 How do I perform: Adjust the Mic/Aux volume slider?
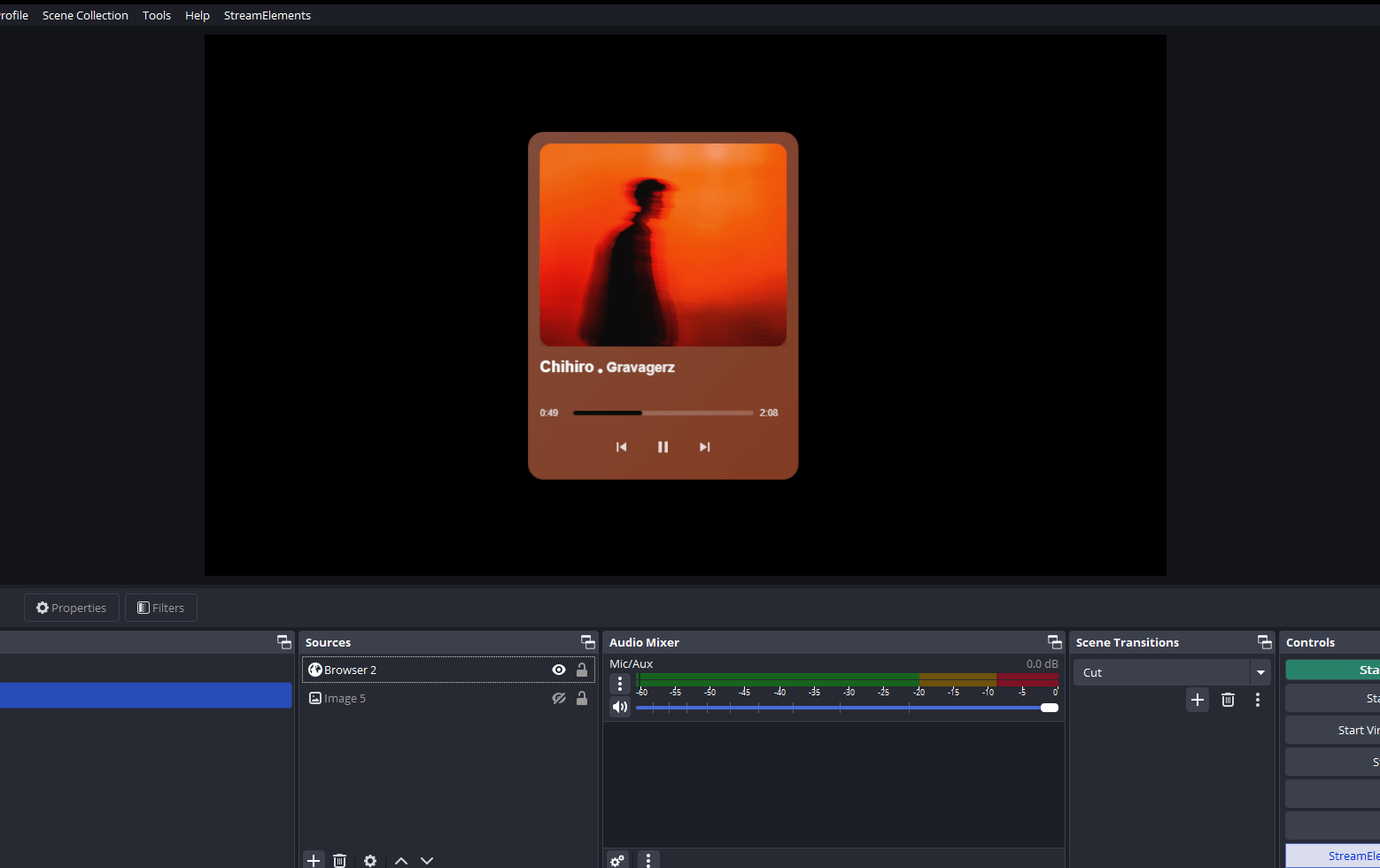(x=847, y=708)
